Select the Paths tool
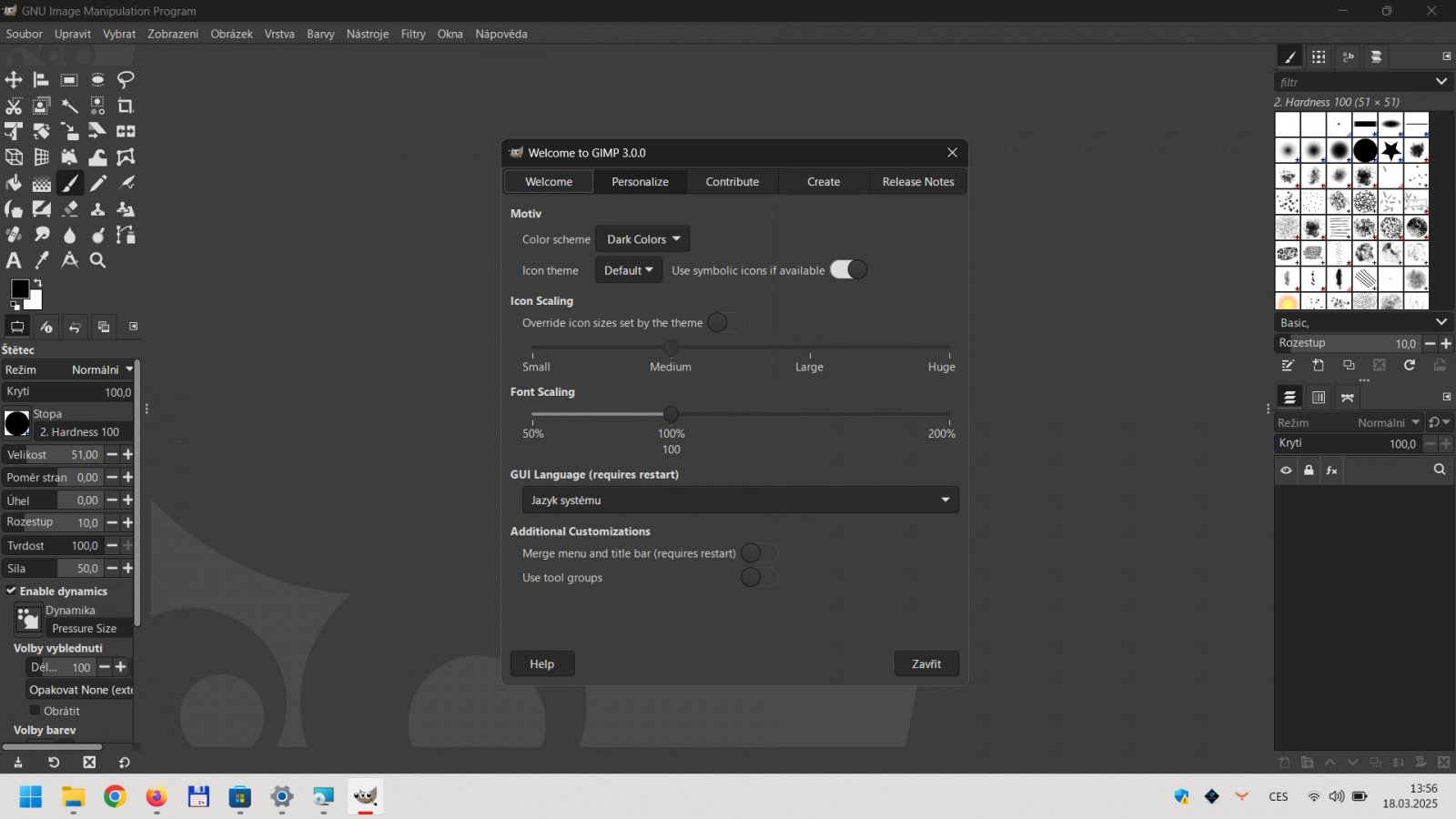Screen dimensions: 1456x819 (126, 235)
